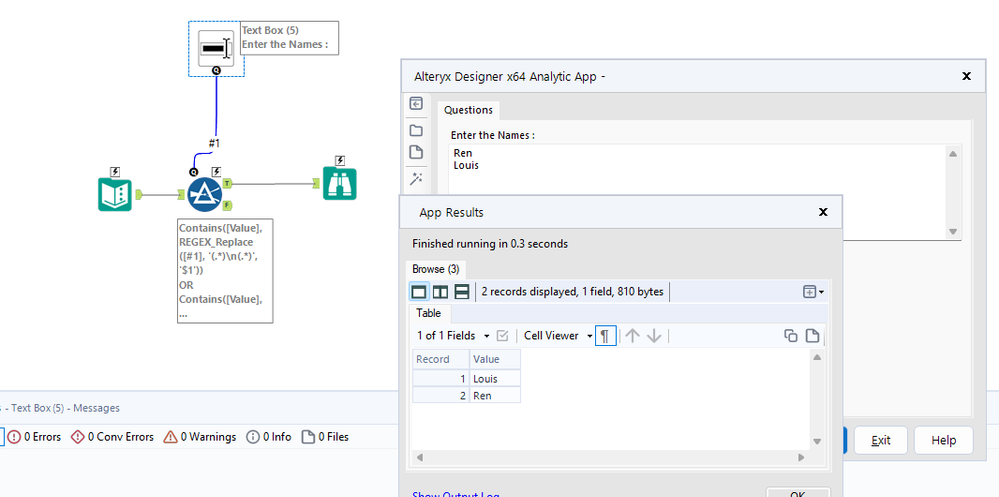This screenshot has width=999, height=497.
Task: Open the Questions tab
Action: tap(468, 110)
